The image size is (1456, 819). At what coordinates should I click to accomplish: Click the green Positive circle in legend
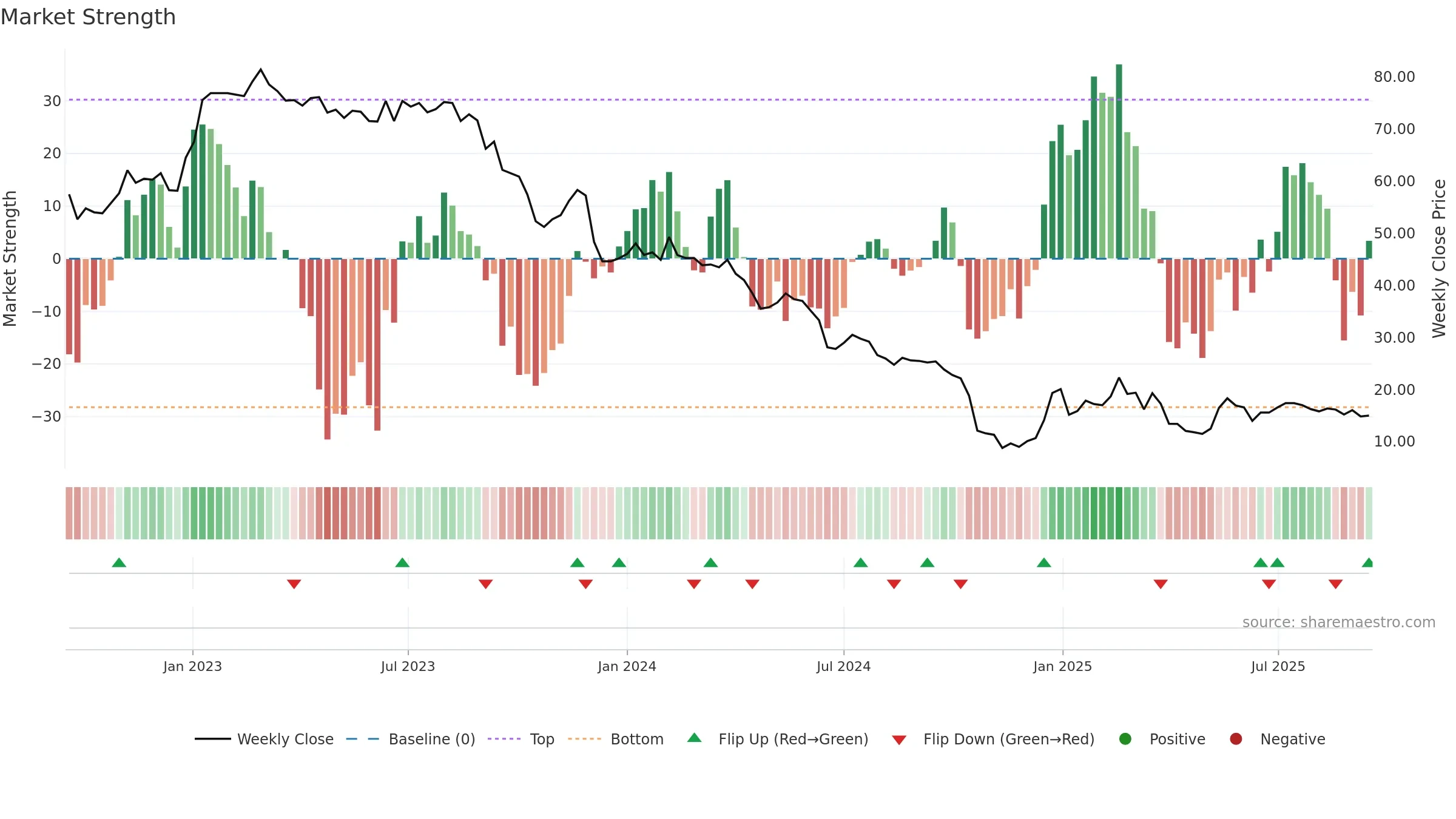click(1125, 739)
